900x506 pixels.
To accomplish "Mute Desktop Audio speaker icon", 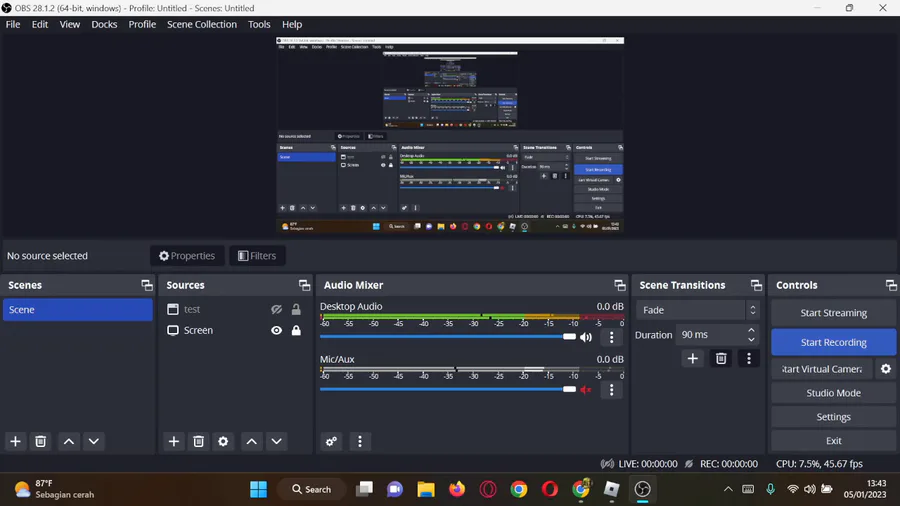I will click(x=586, y=337).
